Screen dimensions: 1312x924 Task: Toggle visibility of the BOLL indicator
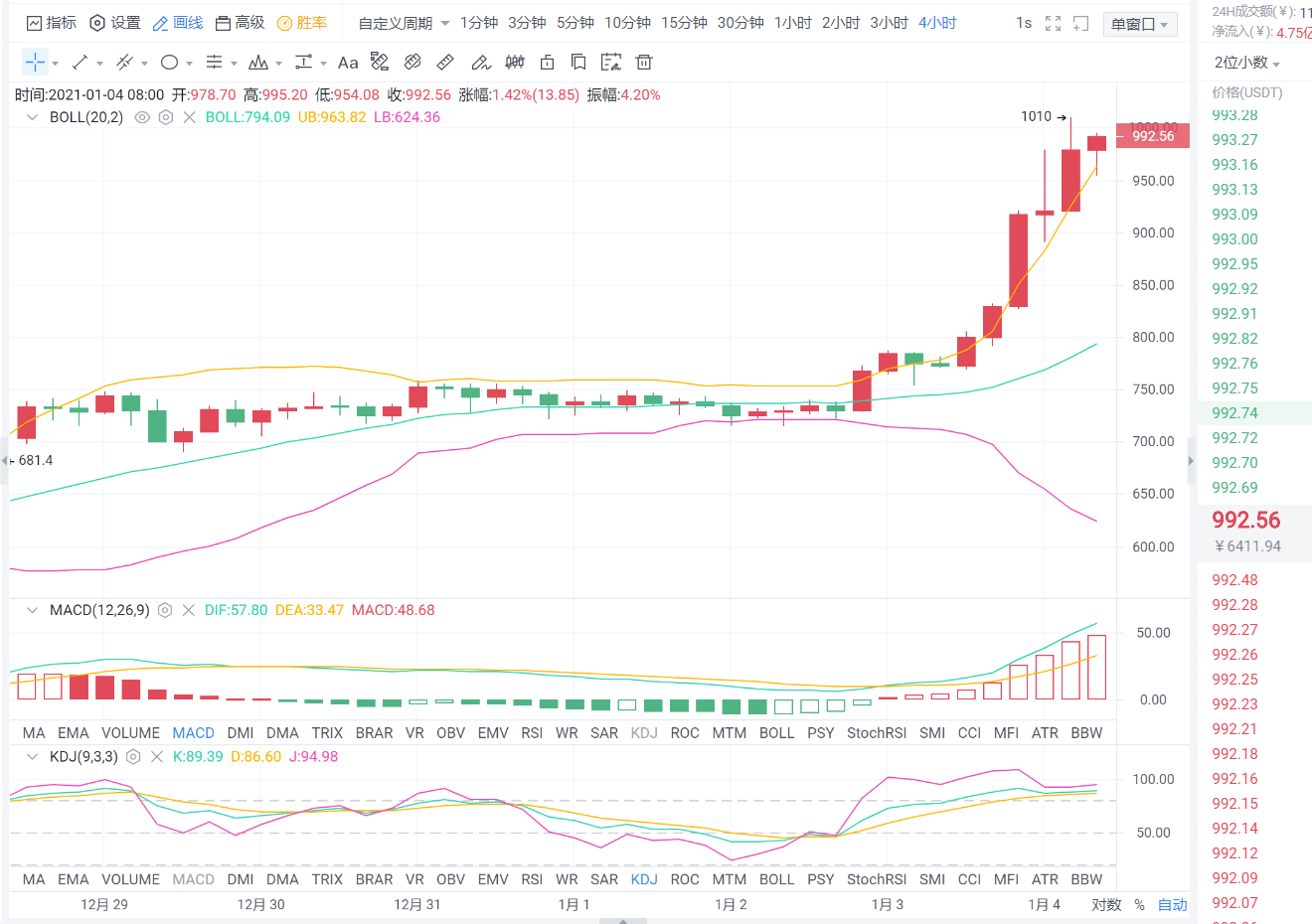[142, 116]
